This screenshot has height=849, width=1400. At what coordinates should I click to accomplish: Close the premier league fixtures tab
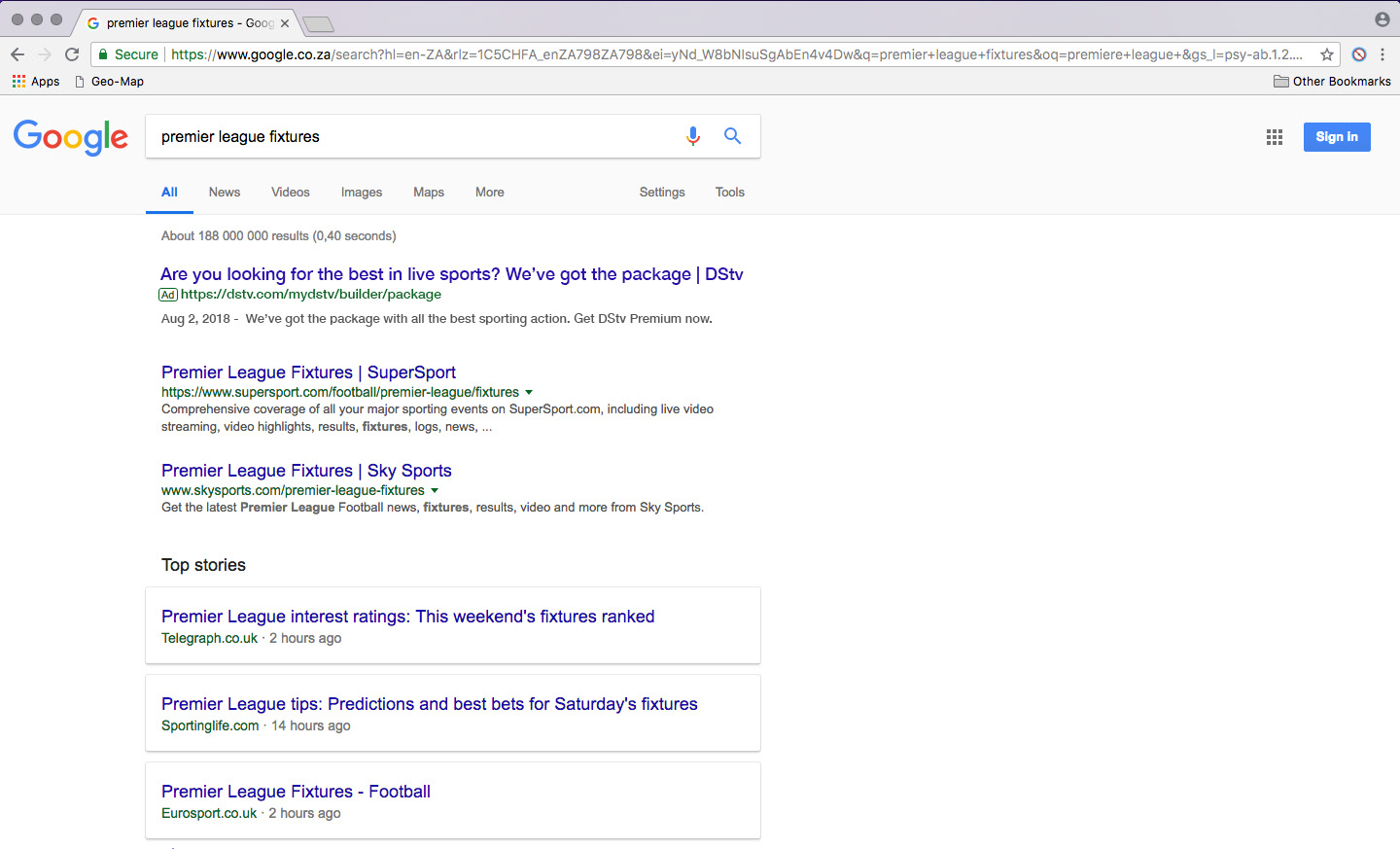[x=285, y=22]
